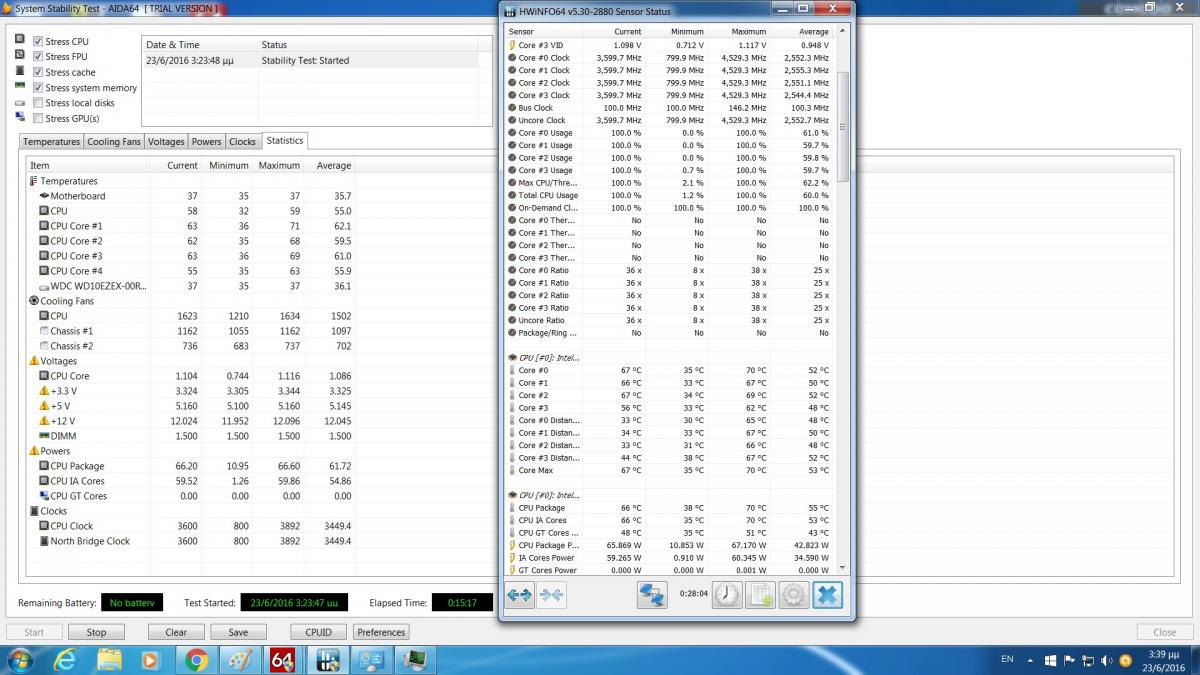The width and height of the screenshot is (1200, 675).
Task: Click AIDA64 Item column header
Action: pyautogui.click(x=88, y=166)
